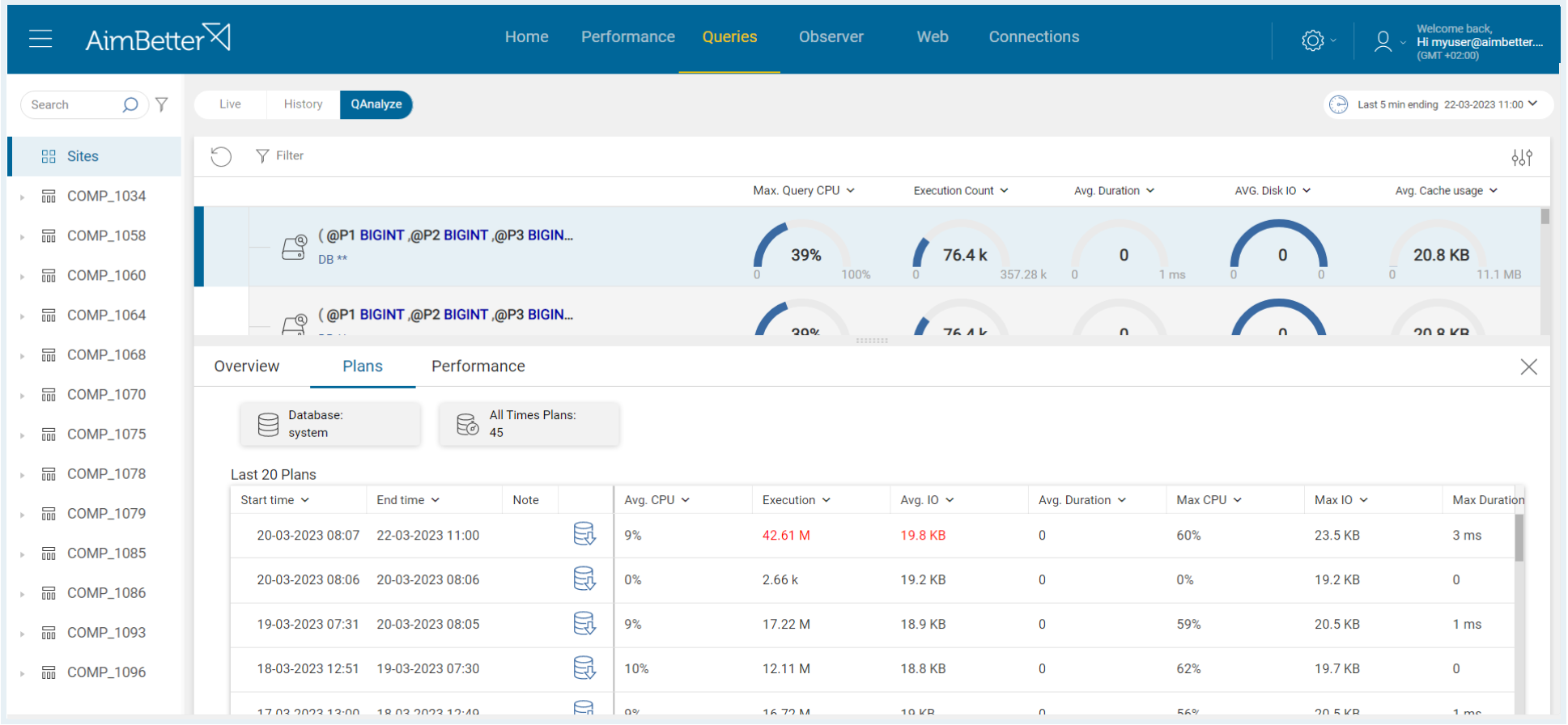Go to the Home menu
This screenshot has width=1568, height=725.
[x=526, y=36]
